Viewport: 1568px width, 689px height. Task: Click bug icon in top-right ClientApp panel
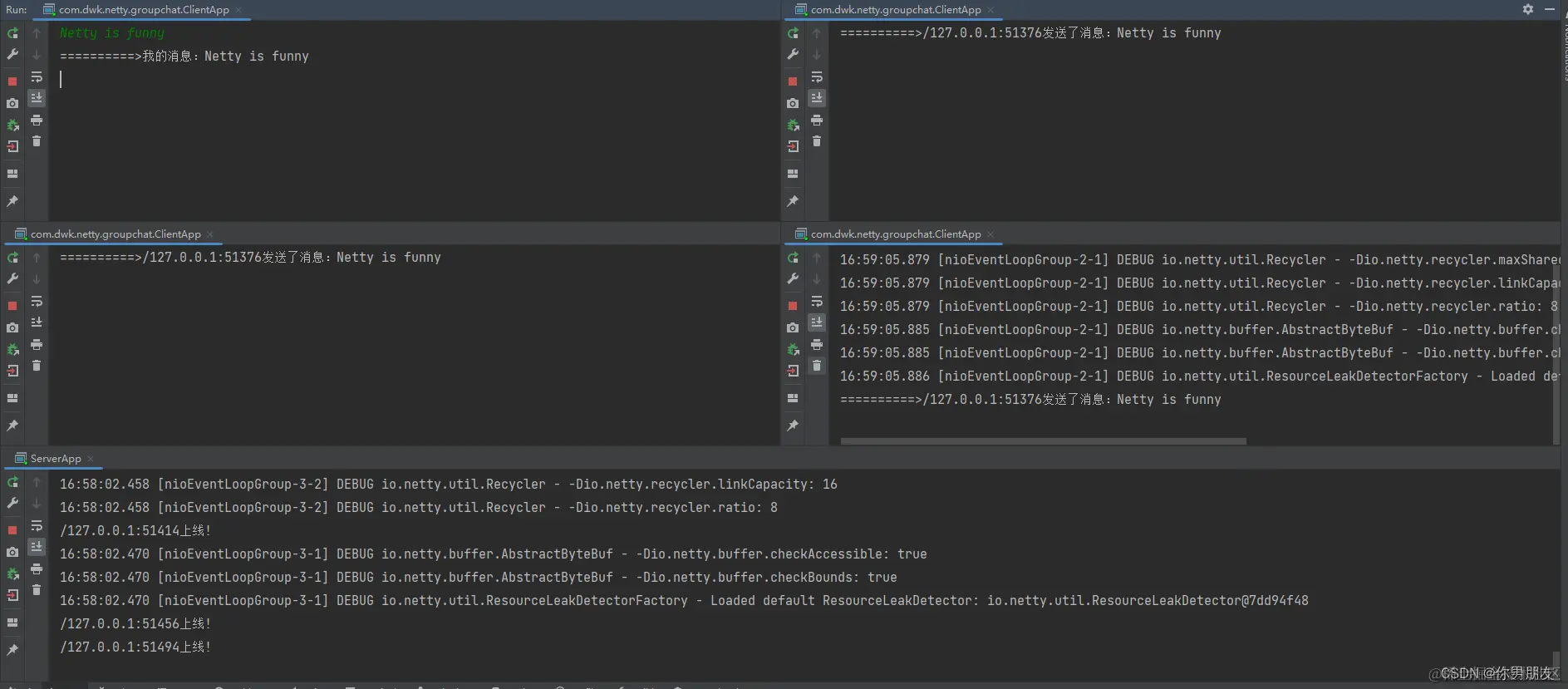pyautogui.click(x=793, y=125)
